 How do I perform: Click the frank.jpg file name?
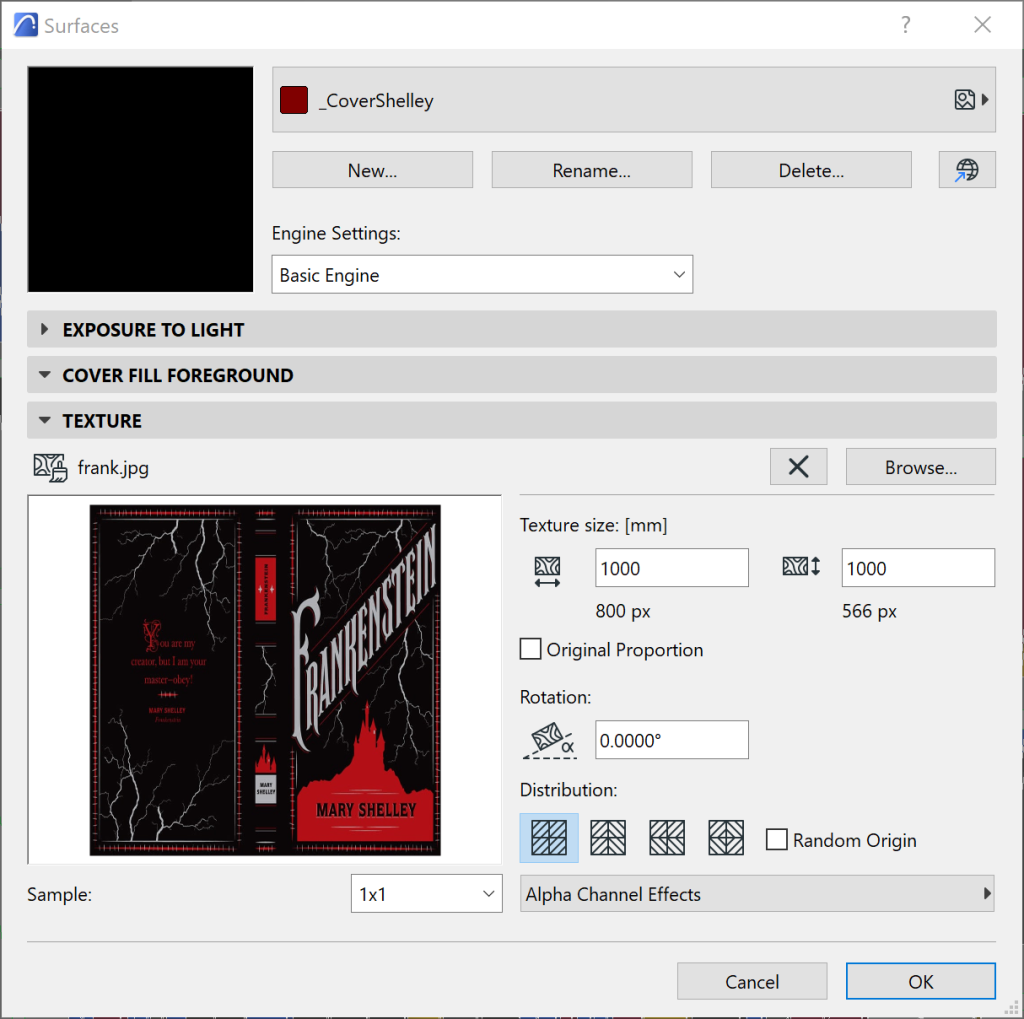point(113,468)
